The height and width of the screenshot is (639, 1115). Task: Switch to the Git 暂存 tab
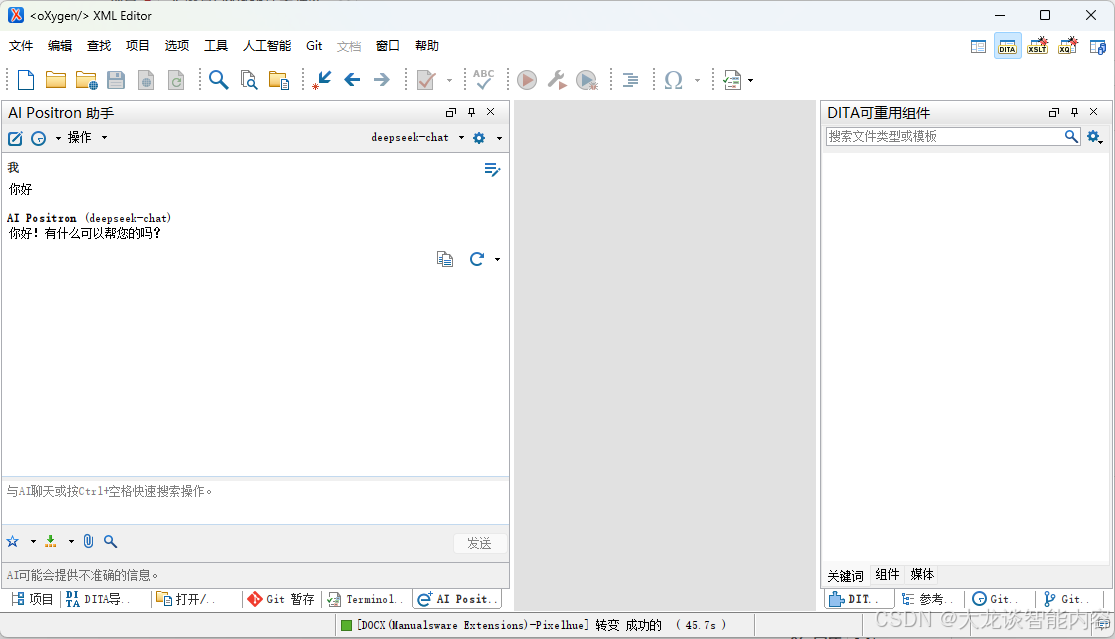tap(281, 599)
